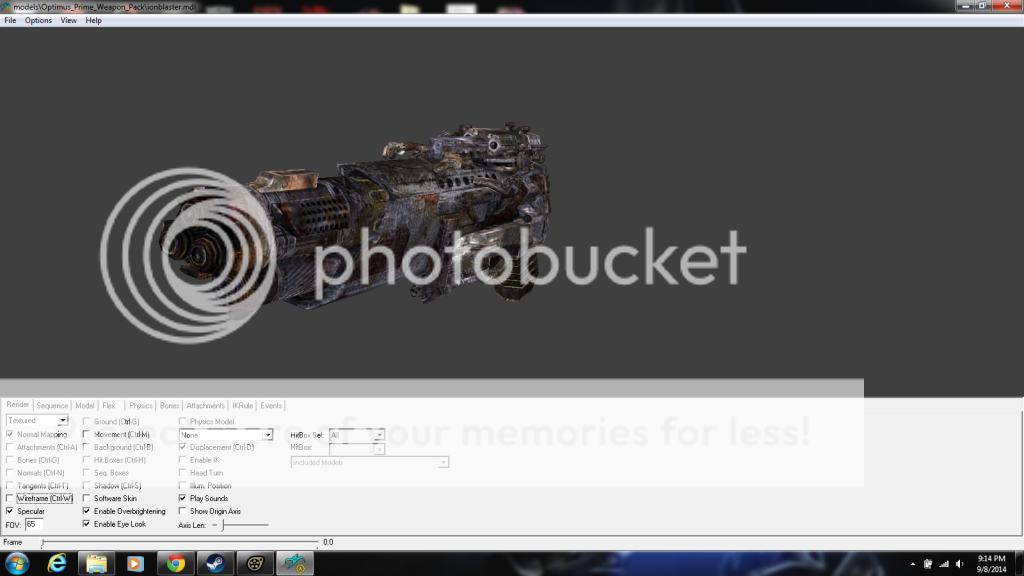Click the volume speaker tray icon
The width and height of the screenshot is (1024, 576).
click(959, 564)
